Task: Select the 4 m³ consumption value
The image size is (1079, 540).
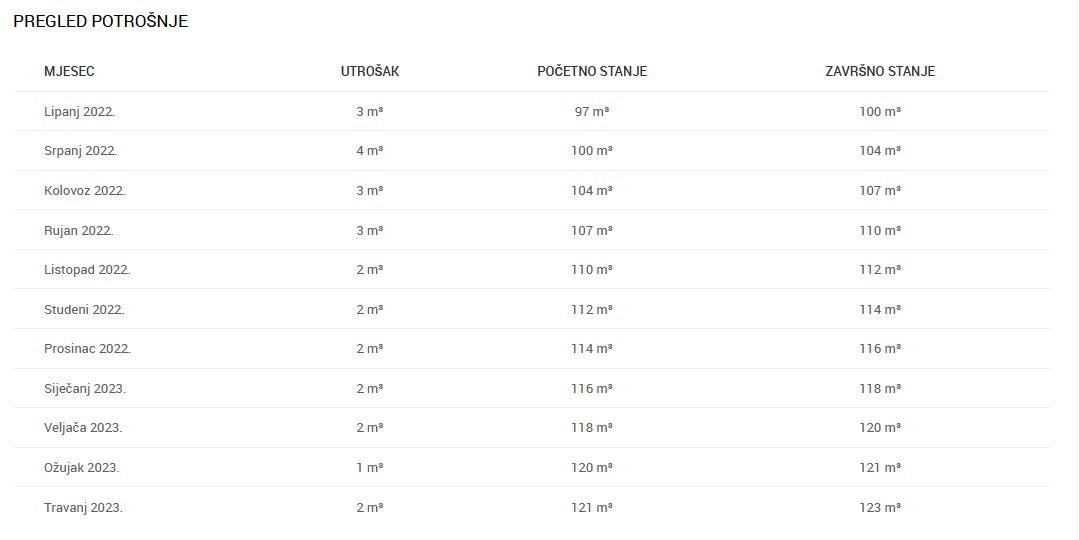Action: click(x=370, y=151)
